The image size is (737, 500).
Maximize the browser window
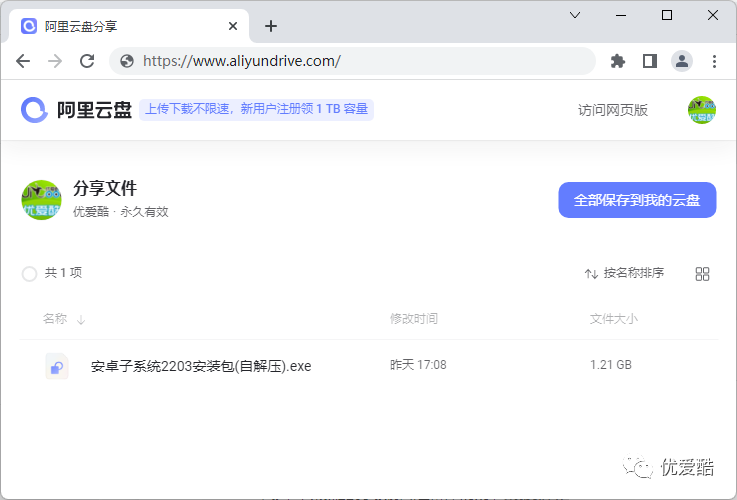pyautogui.click(x=666, y=15)
